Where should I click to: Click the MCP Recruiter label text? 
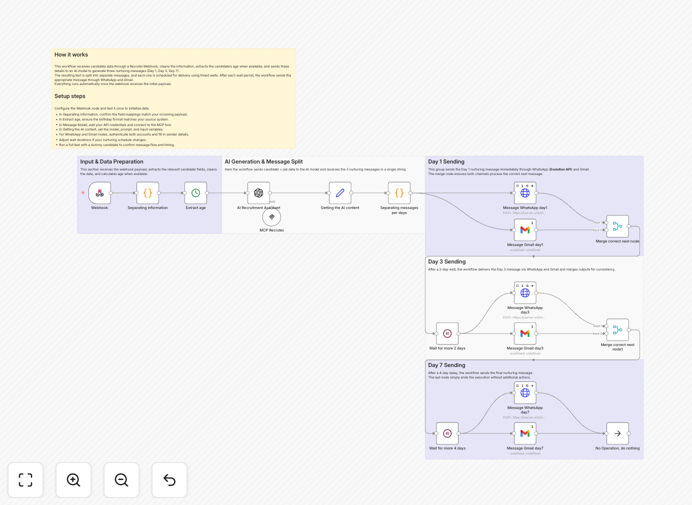click(x=271, y=230)
